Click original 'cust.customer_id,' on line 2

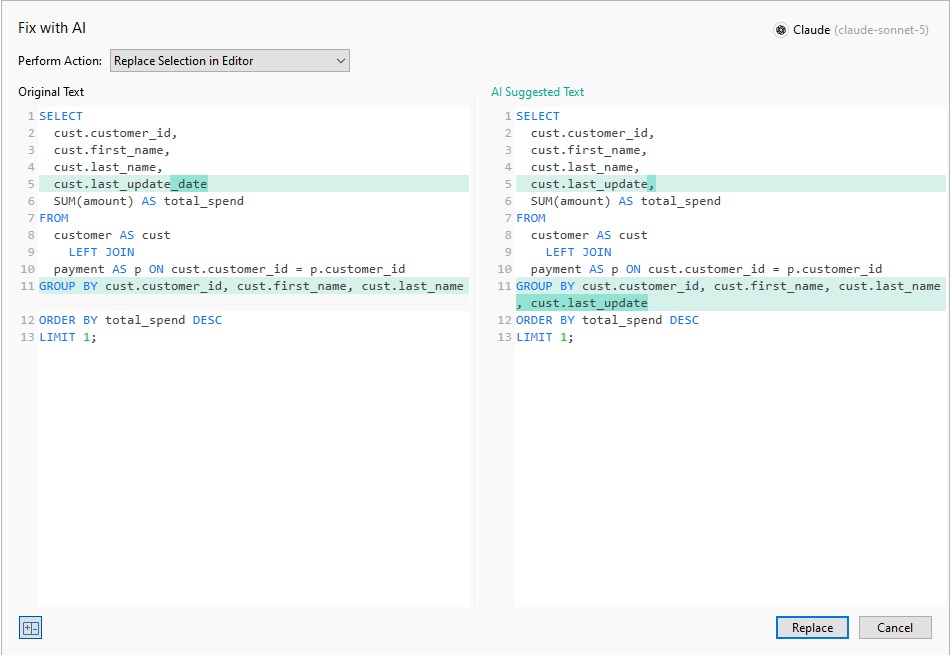tap(115, 133)
